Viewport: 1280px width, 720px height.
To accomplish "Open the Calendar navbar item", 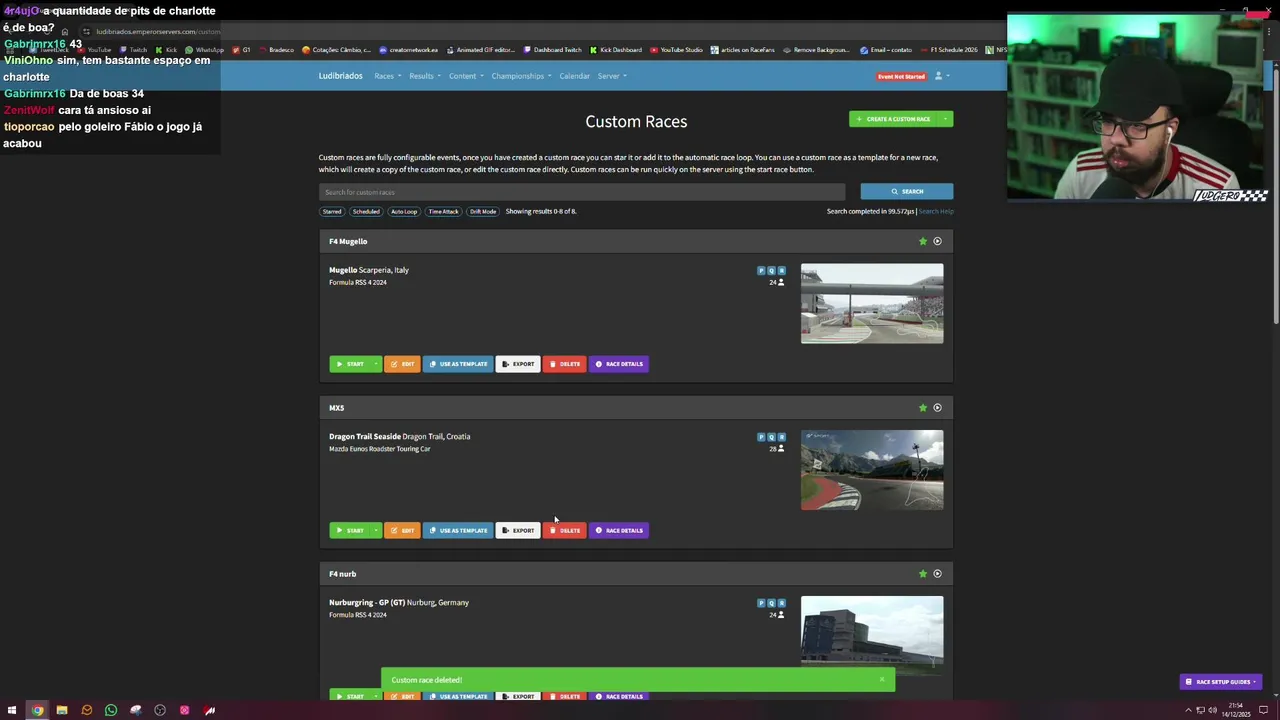I will (574, 76).
